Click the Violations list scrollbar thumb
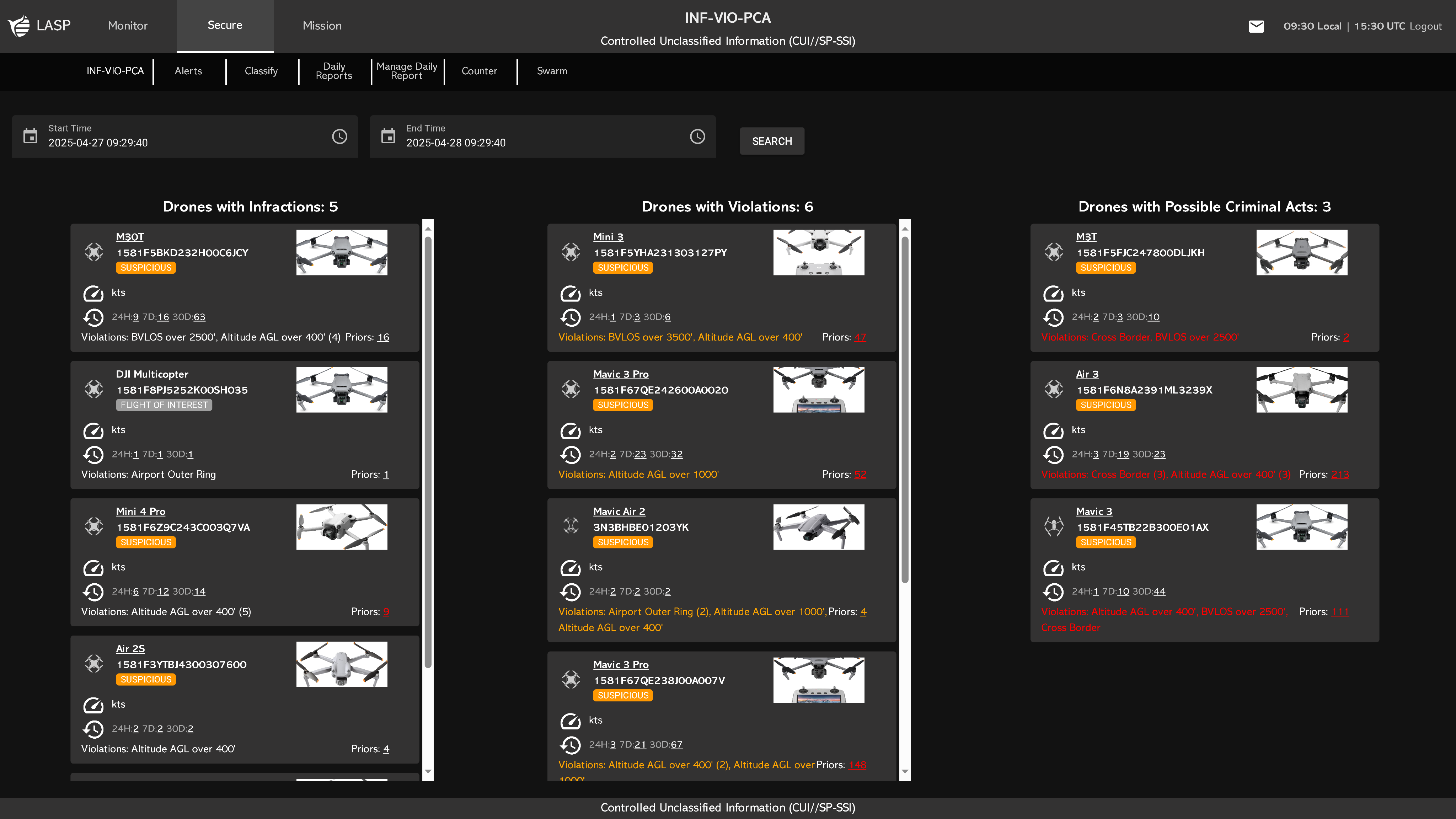 [905, 410]
